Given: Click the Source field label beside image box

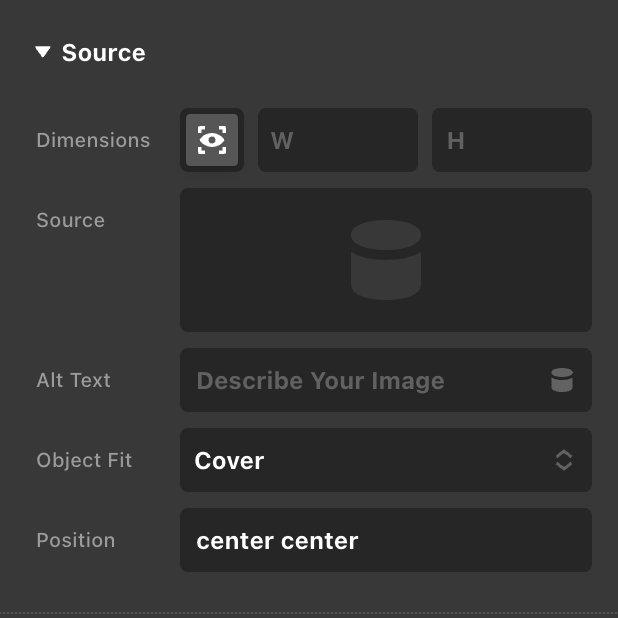Looking at the screenshot, I should point(70,220).
